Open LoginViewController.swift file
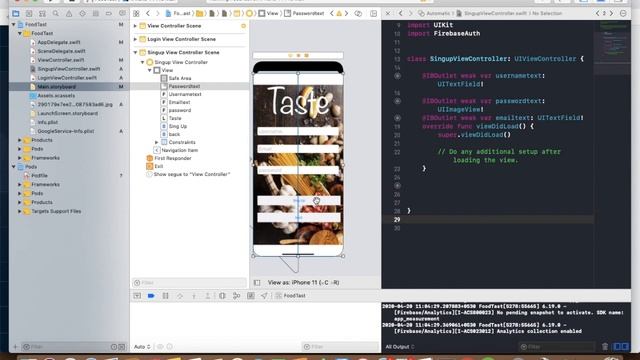The height and width of the screenshot is (360, 640). tap(67, 78)
